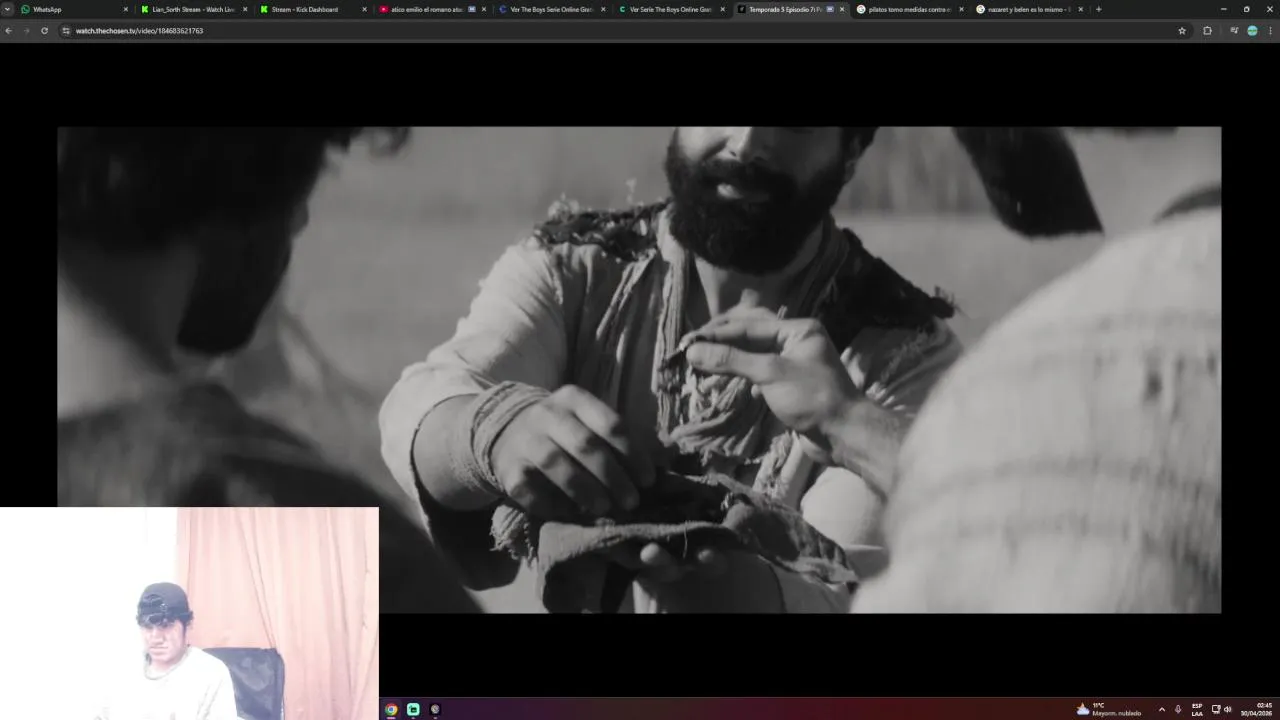Close the 'pilatos tomo medidas' tab
The image size is (1280, 720).
(x=961, y=9)
